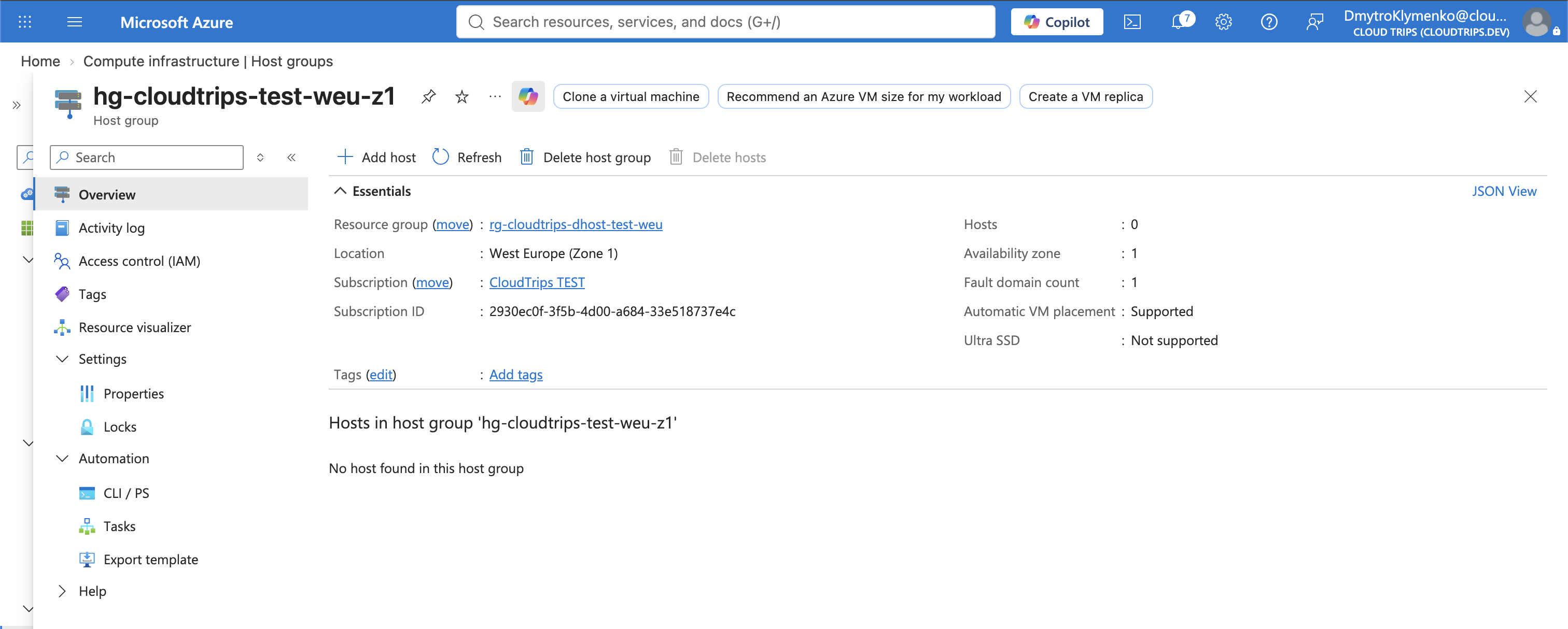
Task: Expand the collapsed left pane chevrons
Action: (17, 105)
